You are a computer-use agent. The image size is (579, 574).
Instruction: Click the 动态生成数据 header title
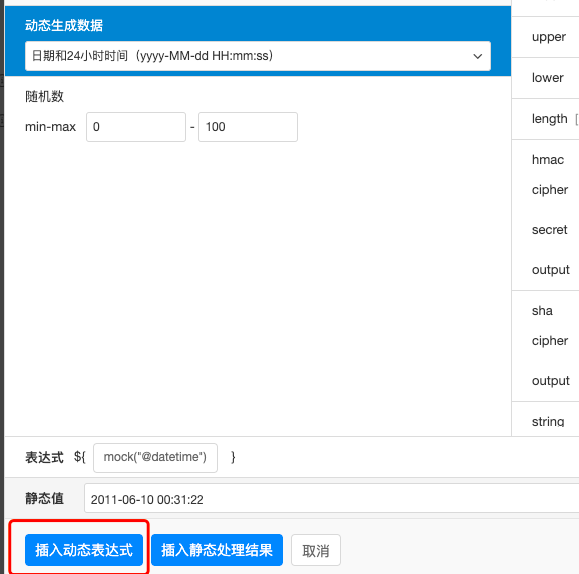coord(64,25)
